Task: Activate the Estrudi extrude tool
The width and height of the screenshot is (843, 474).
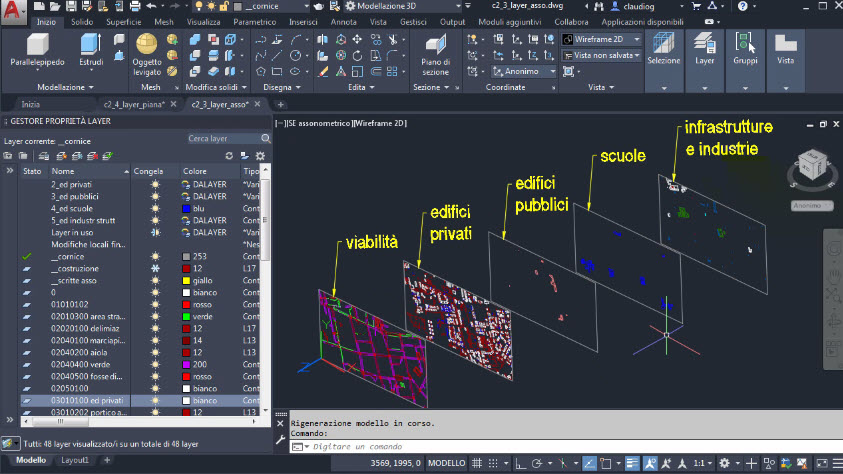Action: pos(91,51)
